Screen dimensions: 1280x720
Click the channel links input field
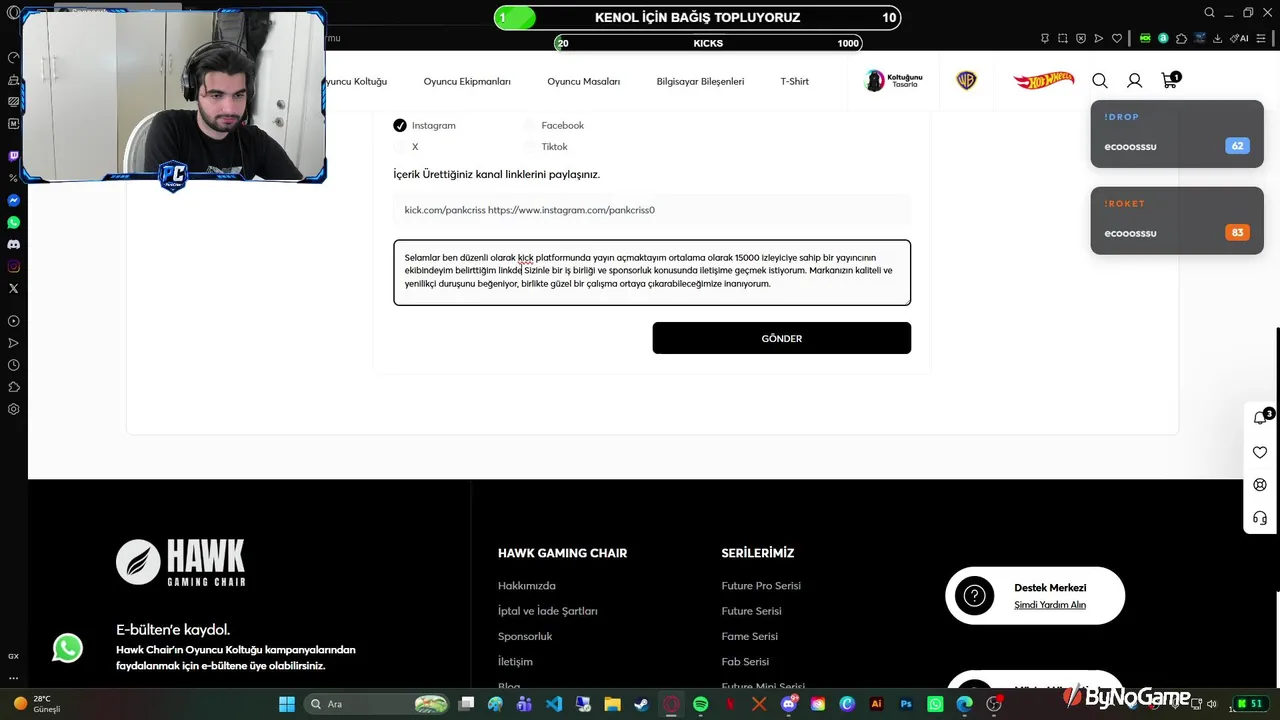pos(652,210)
